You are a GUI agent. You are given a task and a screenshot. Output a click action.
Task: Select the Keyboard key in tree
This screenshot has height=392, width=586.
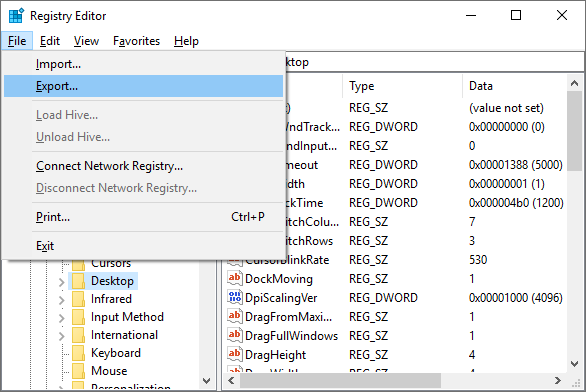(116, 353)
